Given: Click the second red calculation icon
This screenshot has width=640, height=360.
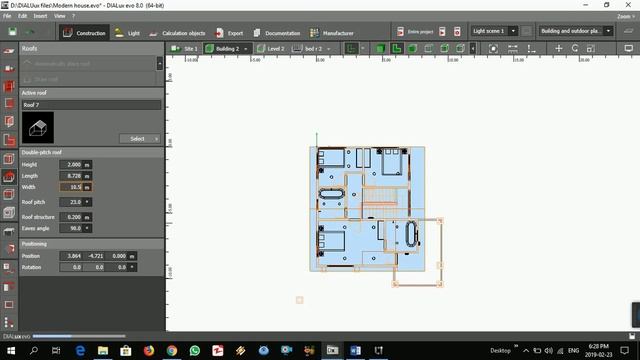Looking at the screenshot, I should point(442,31).
